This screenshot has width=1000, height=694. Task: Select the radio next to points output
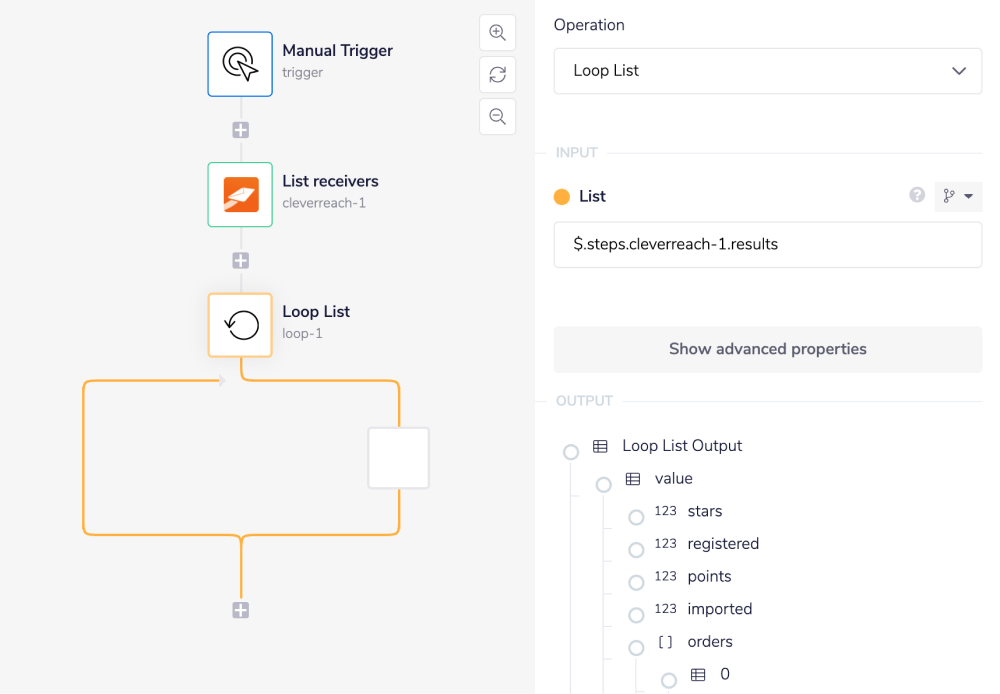tap(636, 582)
